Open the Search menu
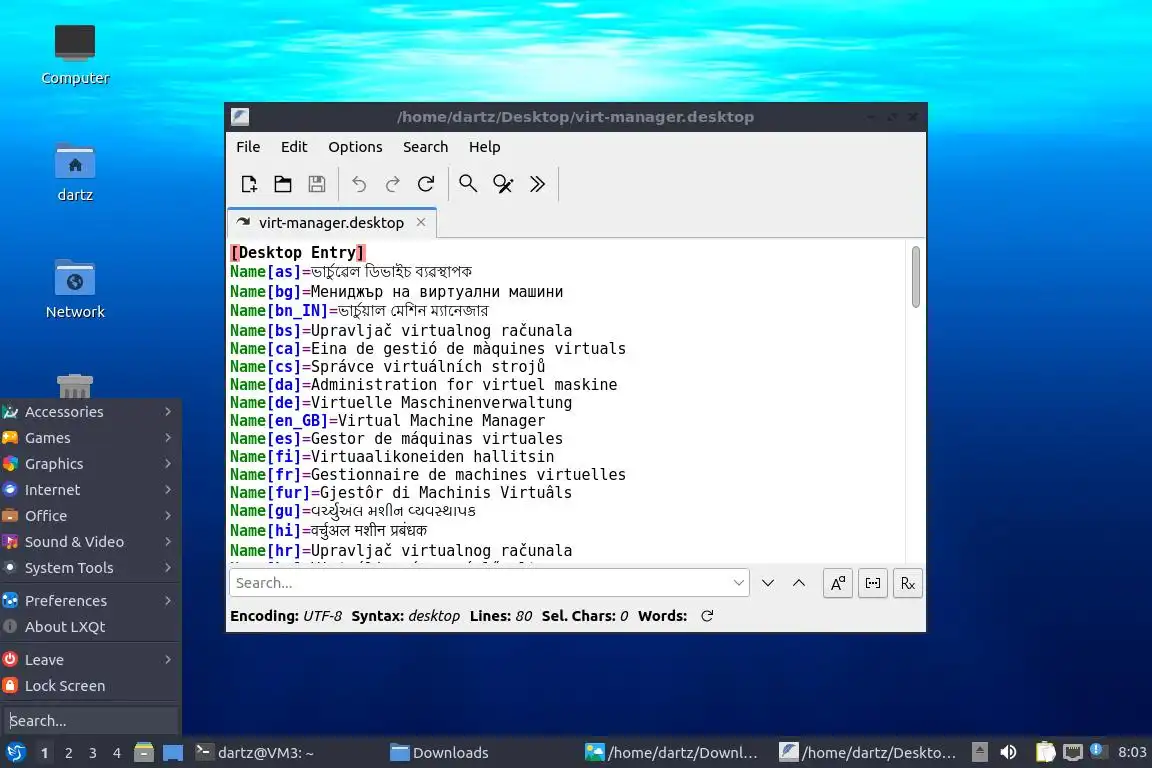 [425, 147]
